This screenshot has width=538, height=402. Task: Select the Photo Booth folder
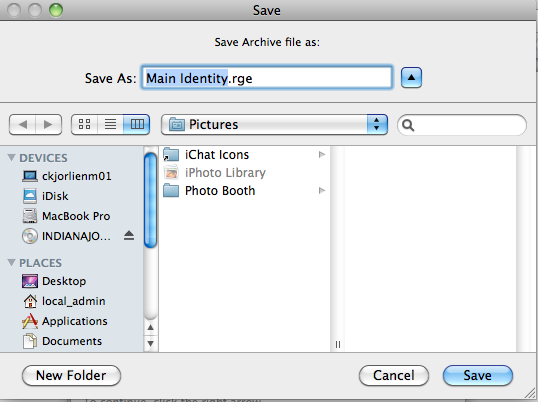click(x=244, y=190)
